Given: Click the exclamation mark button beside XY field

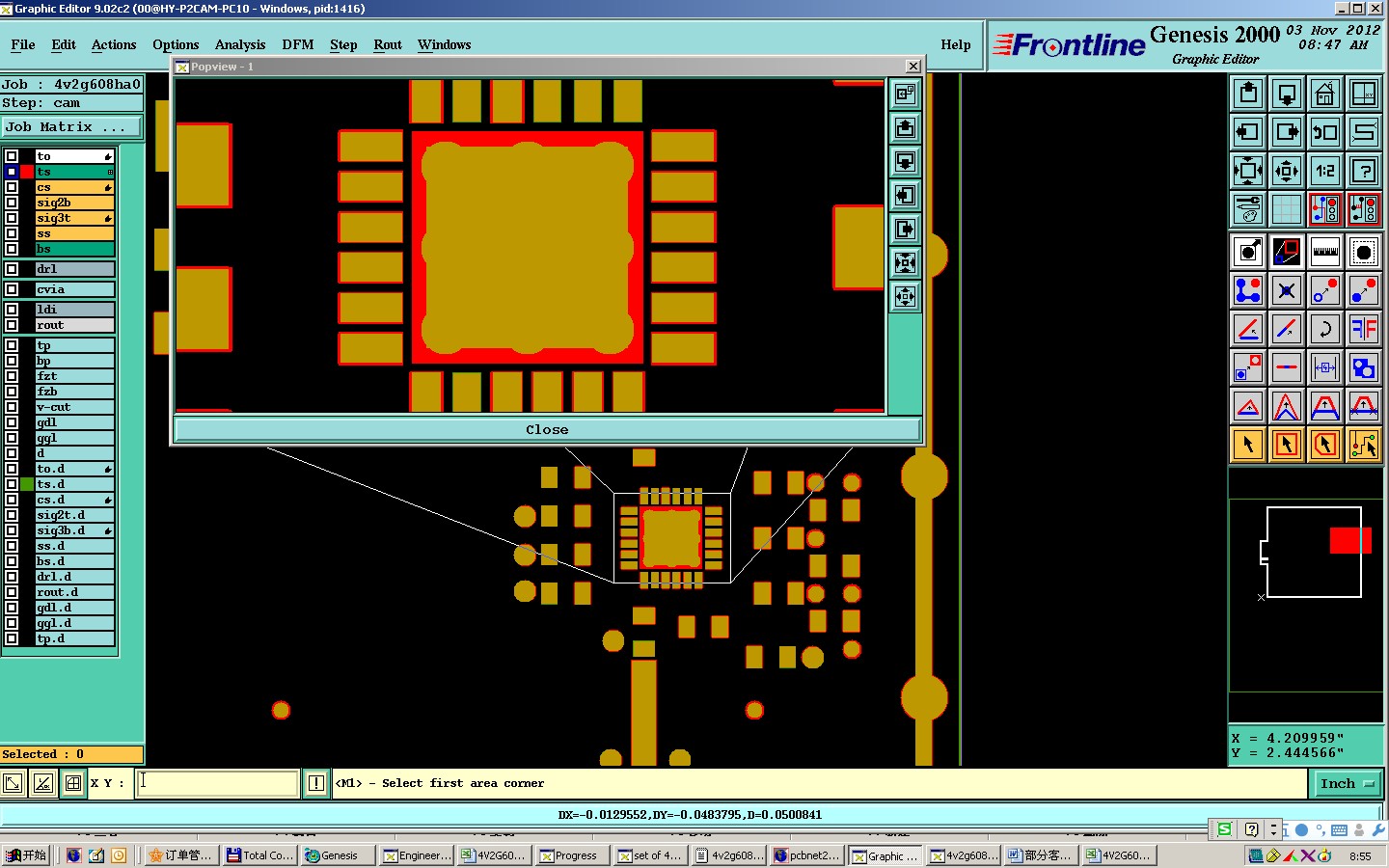Looking at the screenshot, I should [316, 783].
